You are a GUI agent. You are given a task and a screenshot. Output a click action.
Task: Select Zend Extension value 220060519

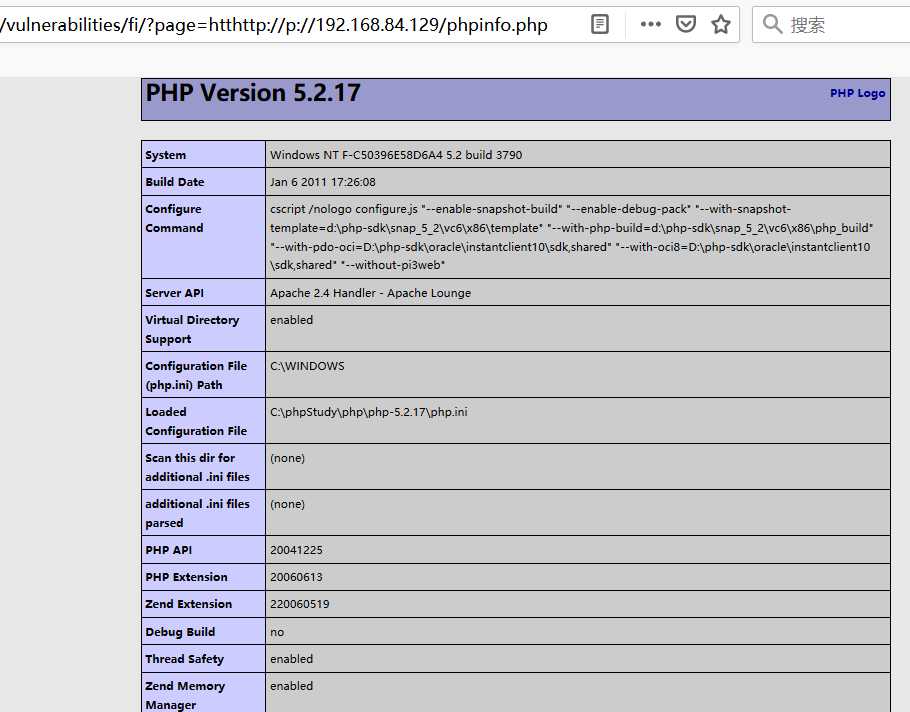pyautogui.click(x=299, y=604)
